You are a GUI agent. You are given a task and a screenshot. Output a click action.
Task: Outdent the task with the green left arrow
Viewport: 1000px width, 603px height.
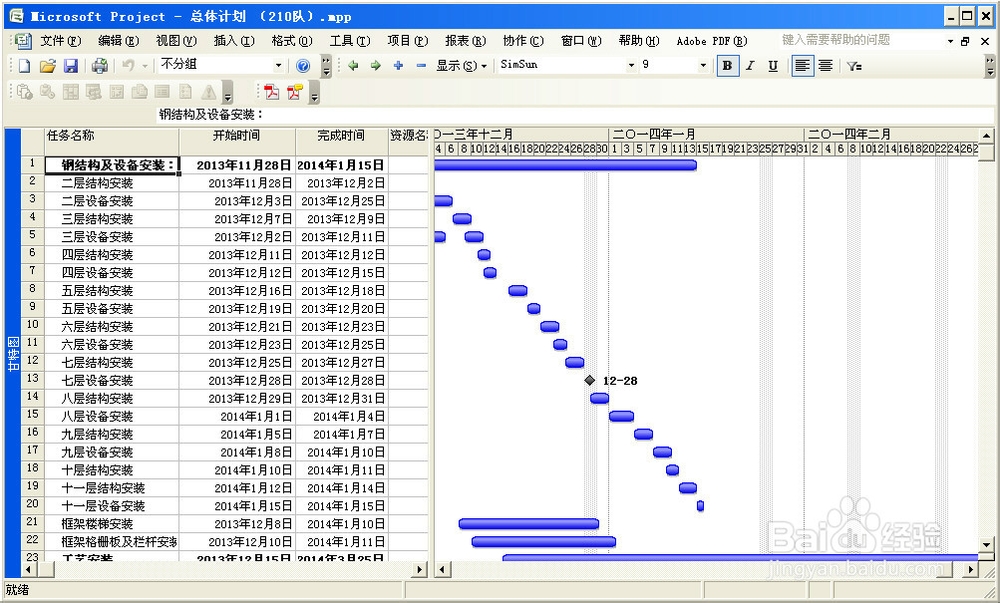click(353, 66)
